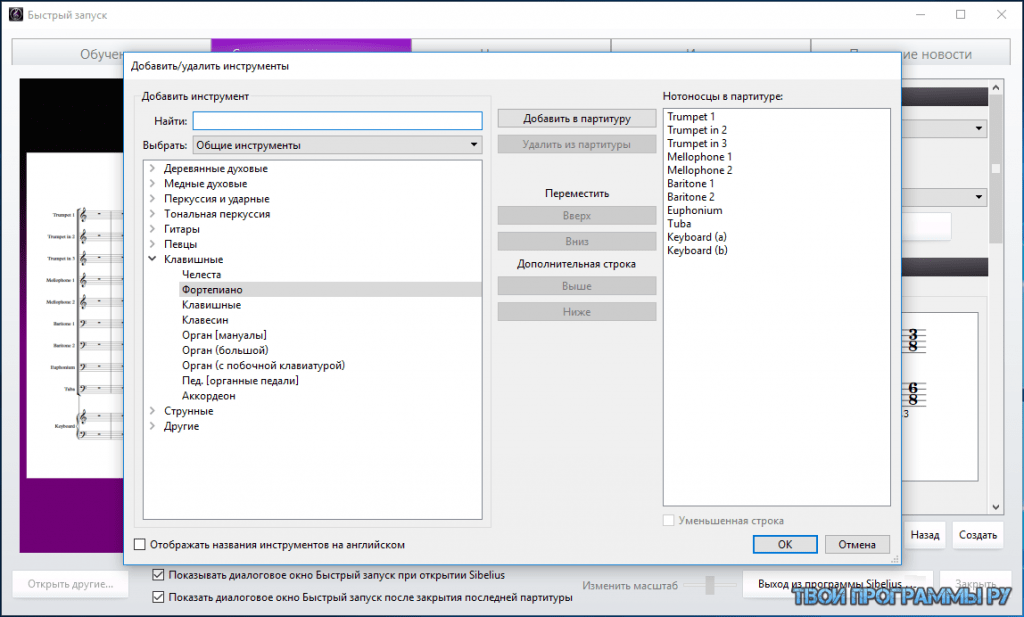Click the Создать button

[x=977, y=535]
